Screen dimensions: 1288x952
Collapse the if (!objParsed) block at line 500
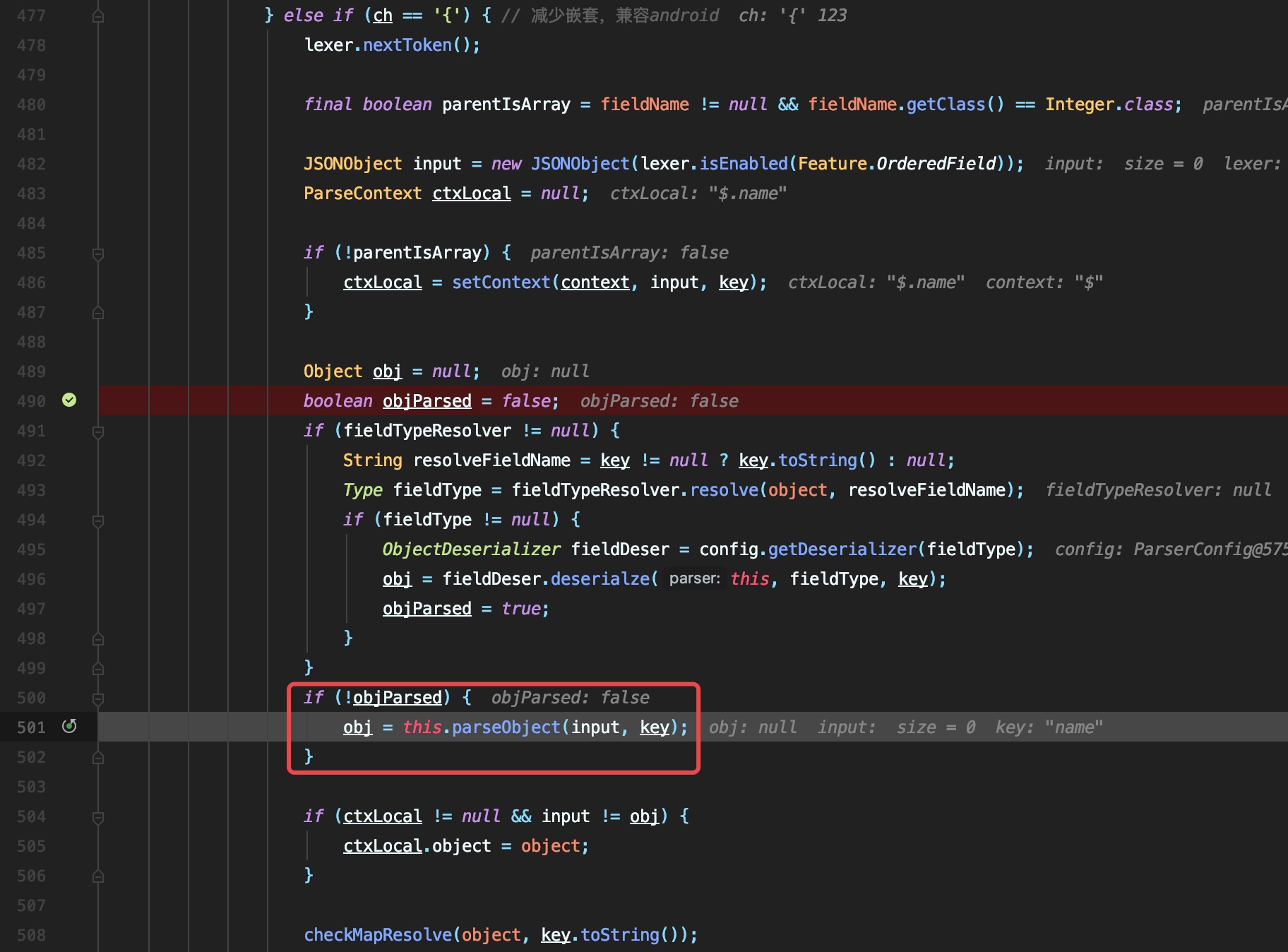coord(98,698)
